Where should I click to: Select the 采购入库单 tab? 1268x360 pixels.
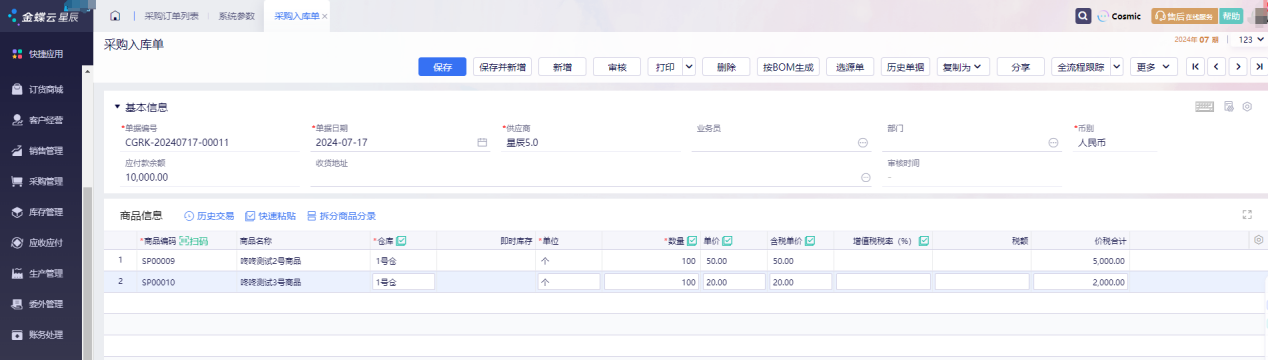[x=296, y=17]
